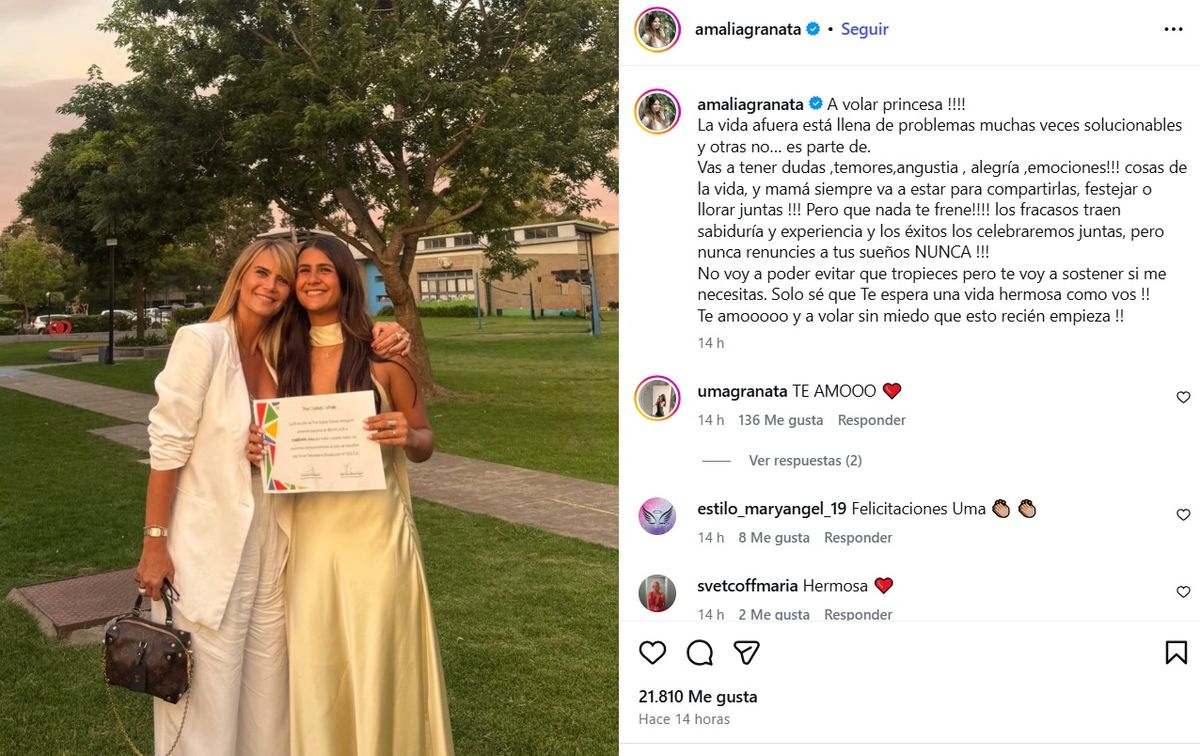Like the post with the heart icon
Viewport: 1200px width, 756px height.
(652, 653)
